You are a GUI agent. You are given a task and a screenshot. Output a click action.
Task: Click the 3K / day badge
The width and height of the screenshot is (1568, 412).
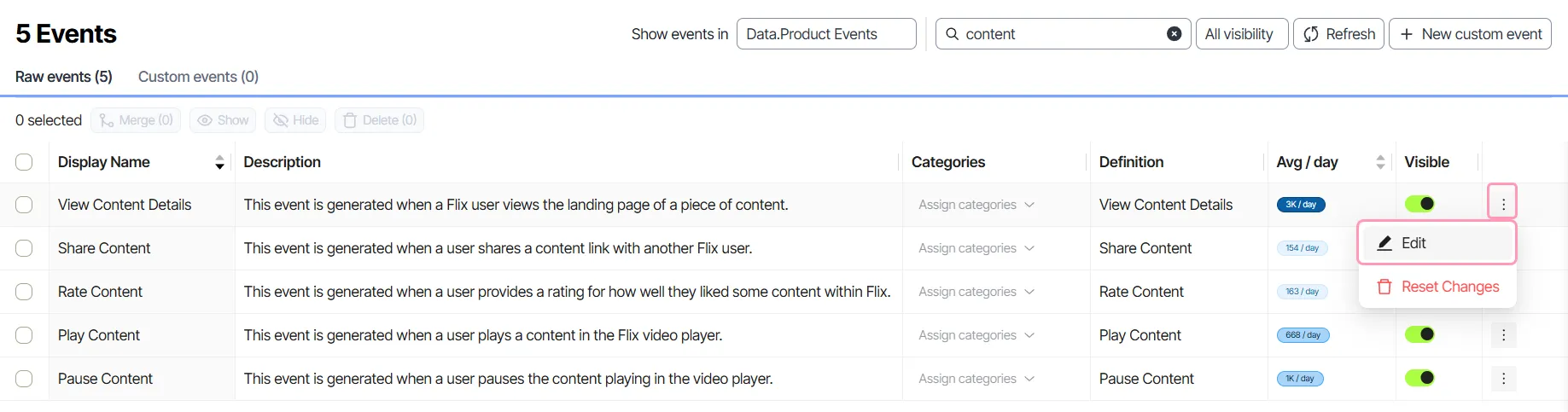[x=1301, y=205]
